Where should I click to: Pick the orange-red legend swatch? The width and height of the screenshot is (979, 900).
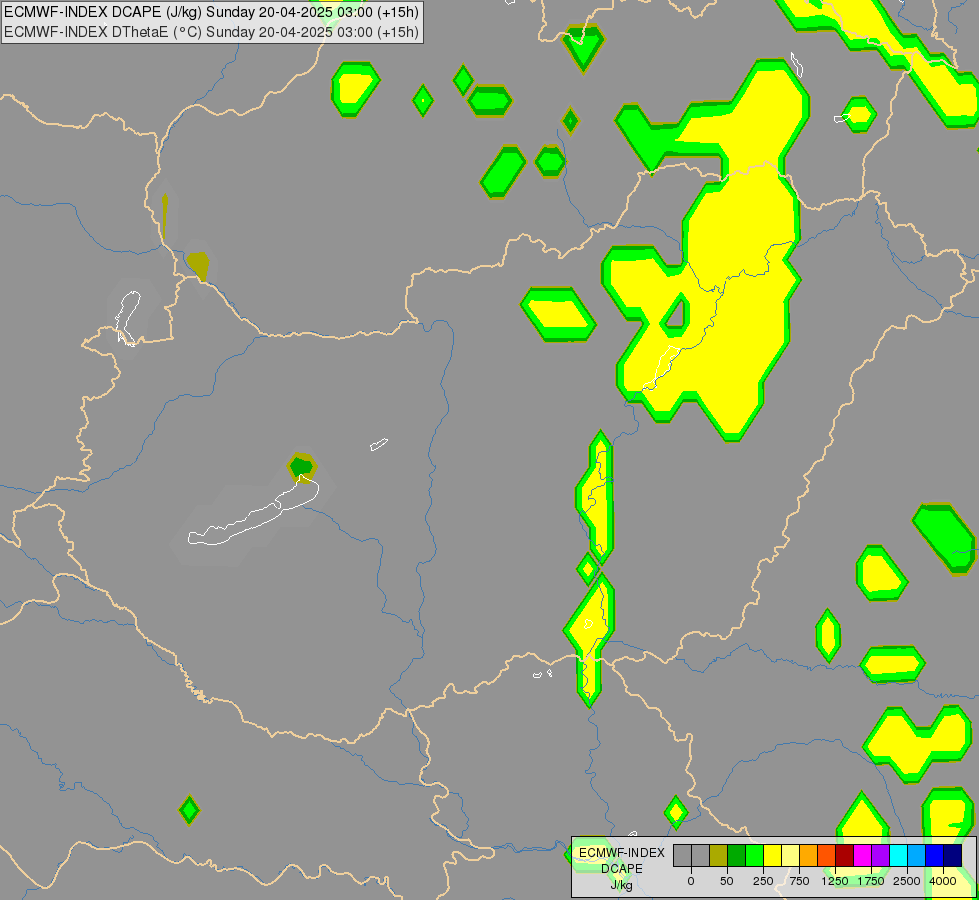point(827,856)
